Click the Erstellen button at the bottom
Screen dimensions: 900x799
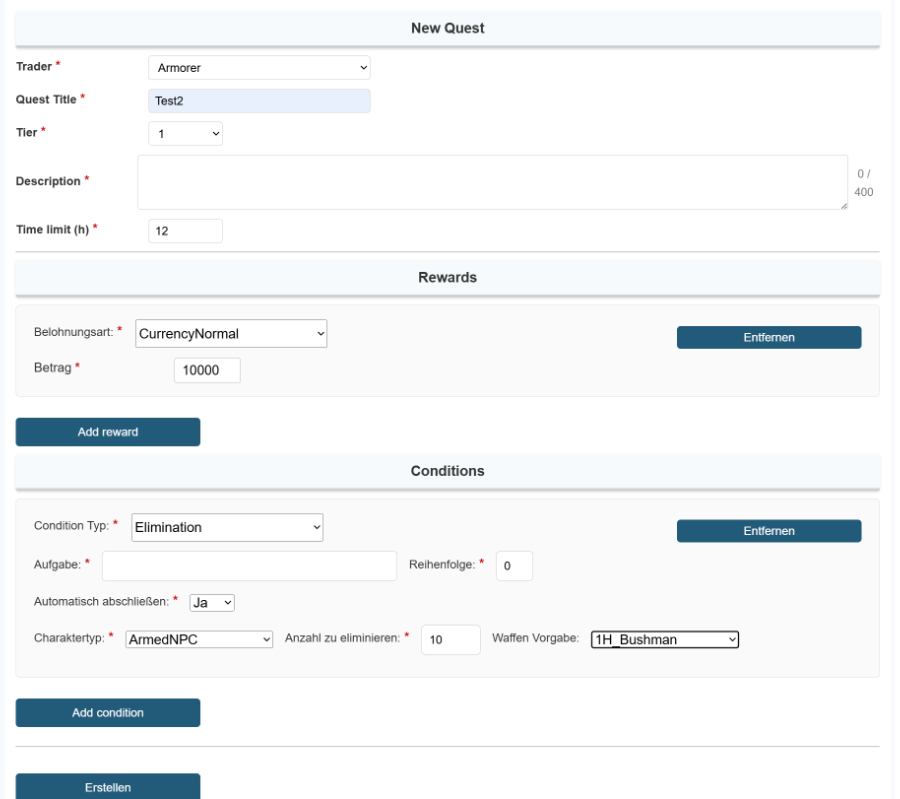pyautogui.click(x=106, y=787)
